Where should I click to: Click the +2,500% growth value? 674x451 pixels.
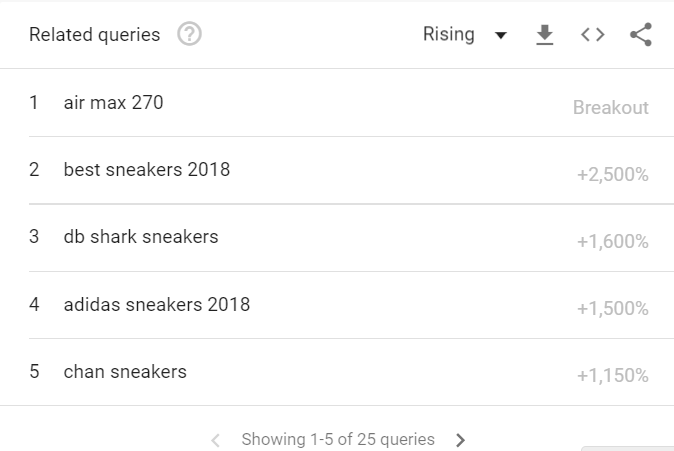[612, 175]
